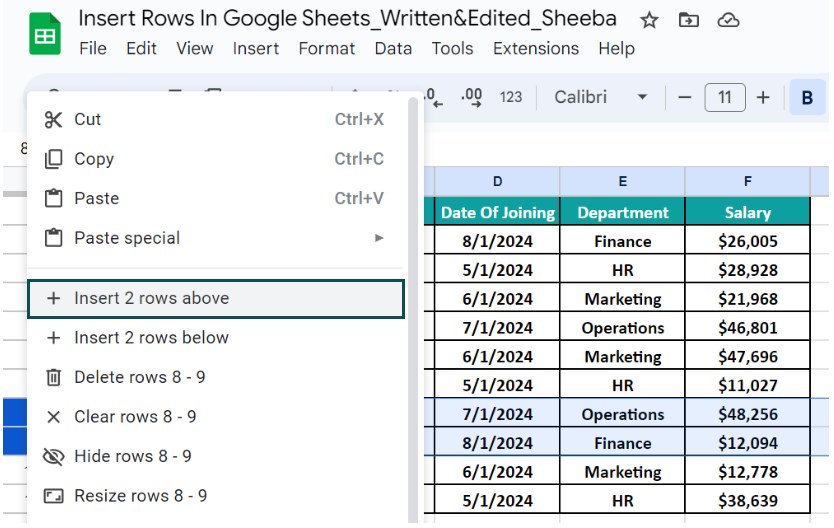
Task: Open the Edit menu
Action: 141,48
